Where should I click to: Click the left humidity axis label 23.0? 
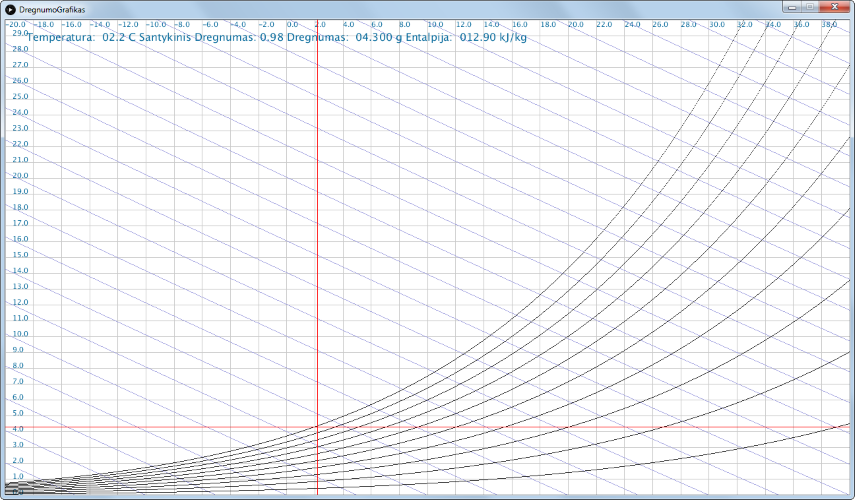point(20,128)
